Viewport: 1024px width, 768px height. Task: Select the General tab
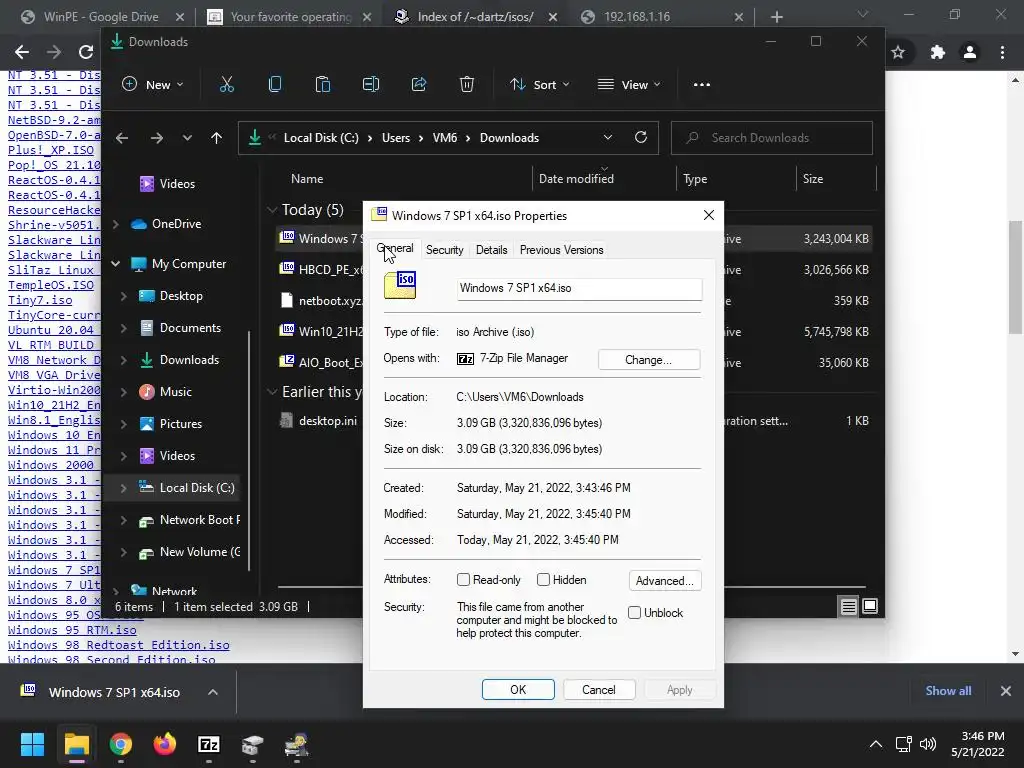[395, 249]
